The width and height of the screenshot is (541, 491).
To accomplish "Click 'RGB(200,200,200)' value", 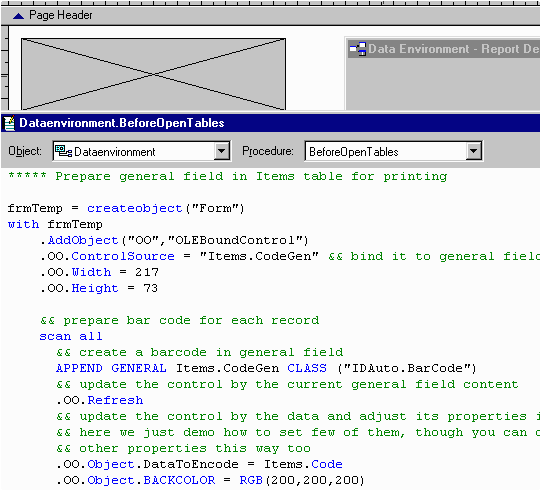I will click(302, 480).
